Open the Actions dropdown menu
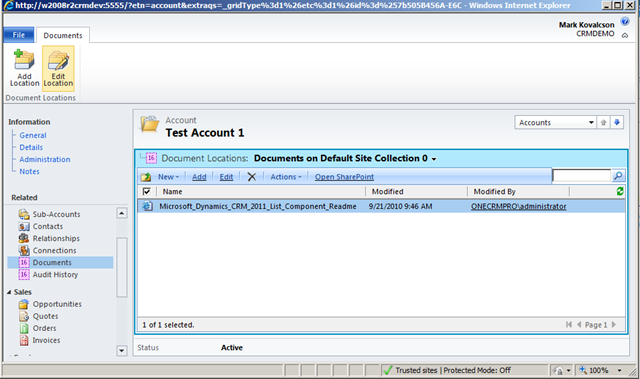This screenshot has width=640, height=379. [286, 177]
